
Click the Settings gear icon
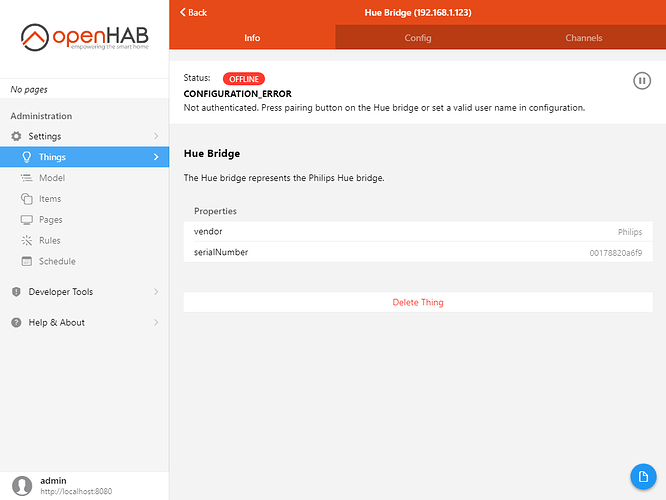click(x=16, y=136)
